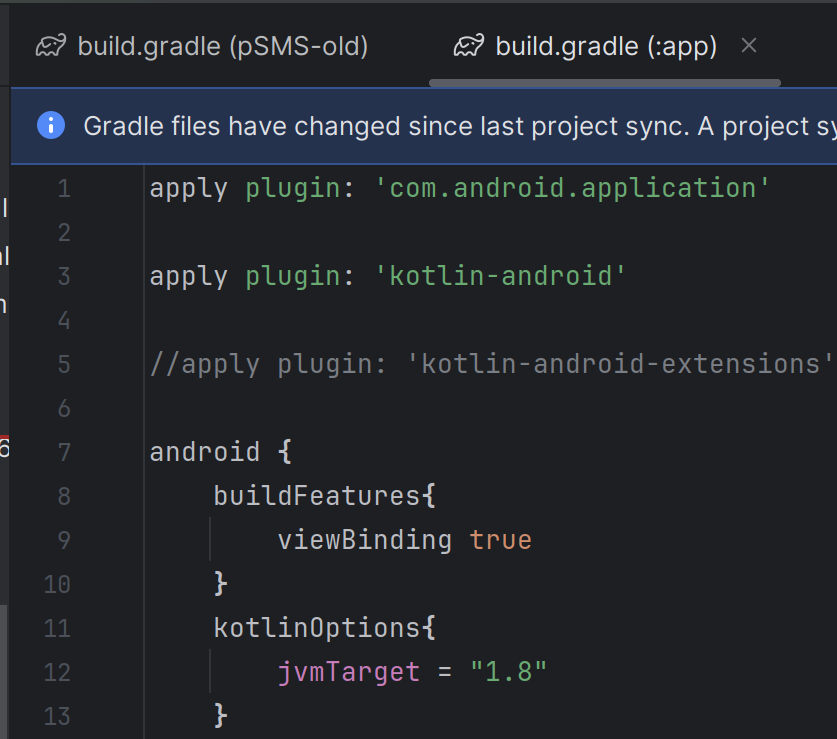
Task: Click Gradle elephant icon on pSMS-old tab
Action: point(51,46)
